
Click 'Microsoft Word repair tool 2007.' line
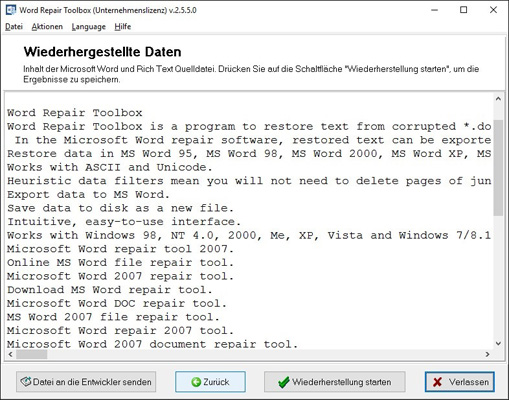tap(120, 249)
